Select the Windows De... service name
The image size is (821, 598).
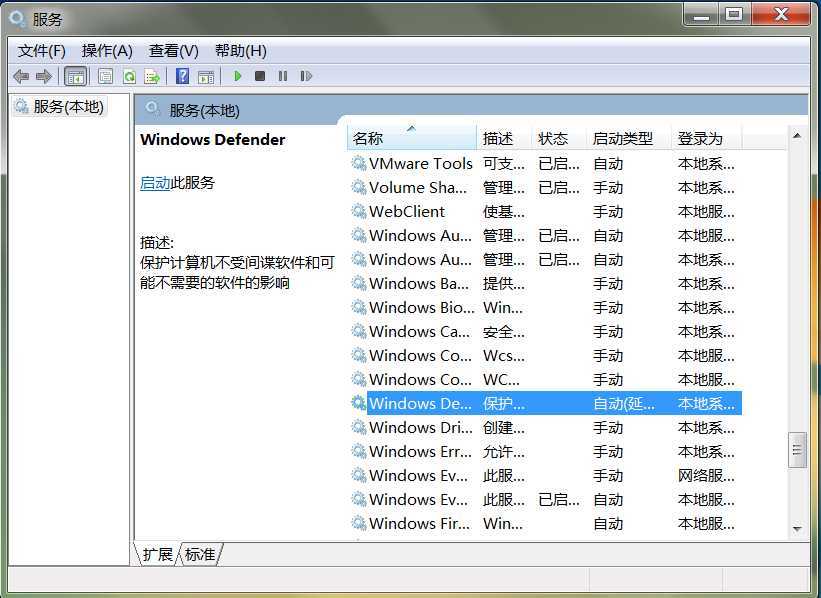pyautogui.click(x=420, y=403)
